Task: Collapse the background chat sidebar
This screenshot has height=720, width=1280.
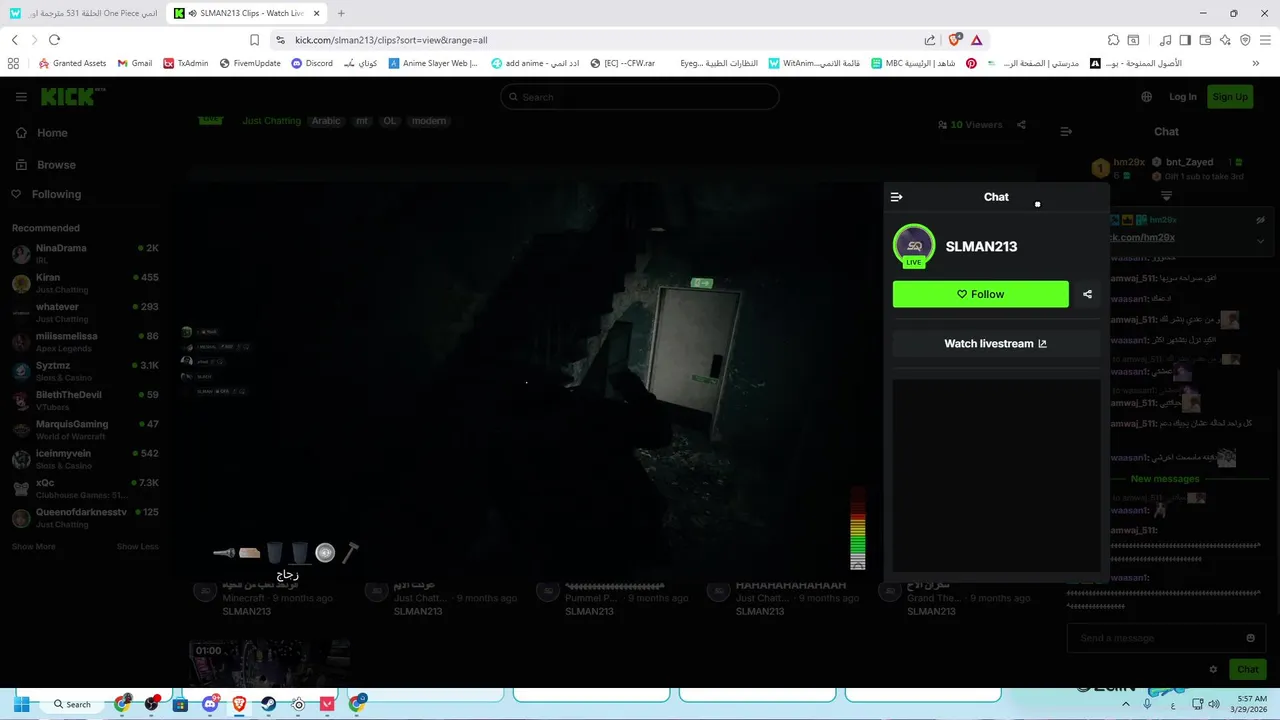Action: pos(1066,131)
